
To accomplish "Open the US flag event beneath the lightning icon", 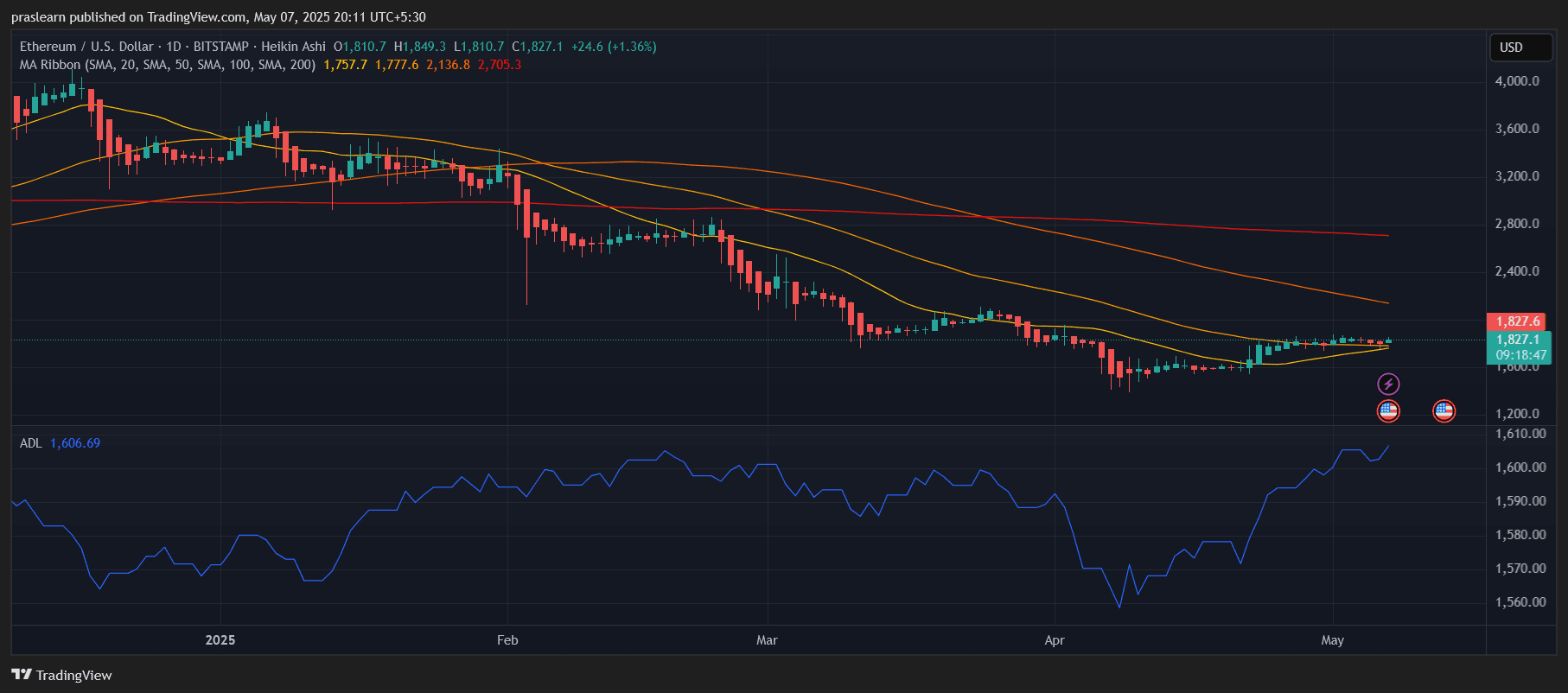I will tap(1388, 411).
